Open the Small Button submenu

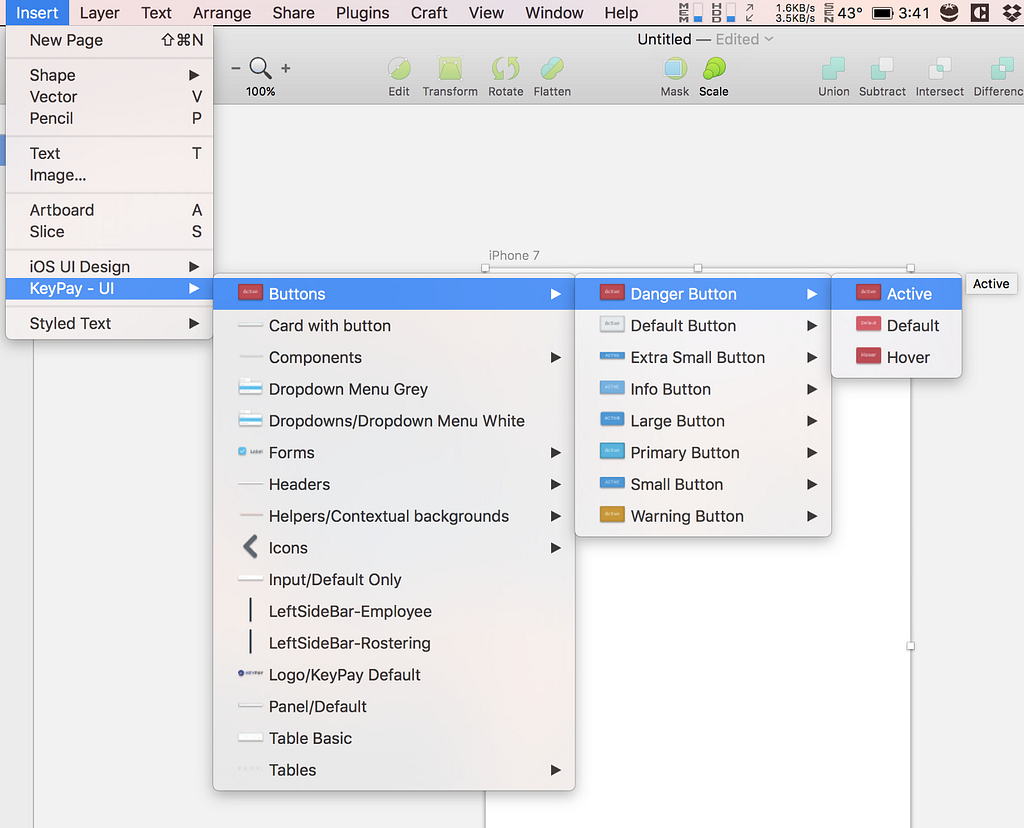703,485
